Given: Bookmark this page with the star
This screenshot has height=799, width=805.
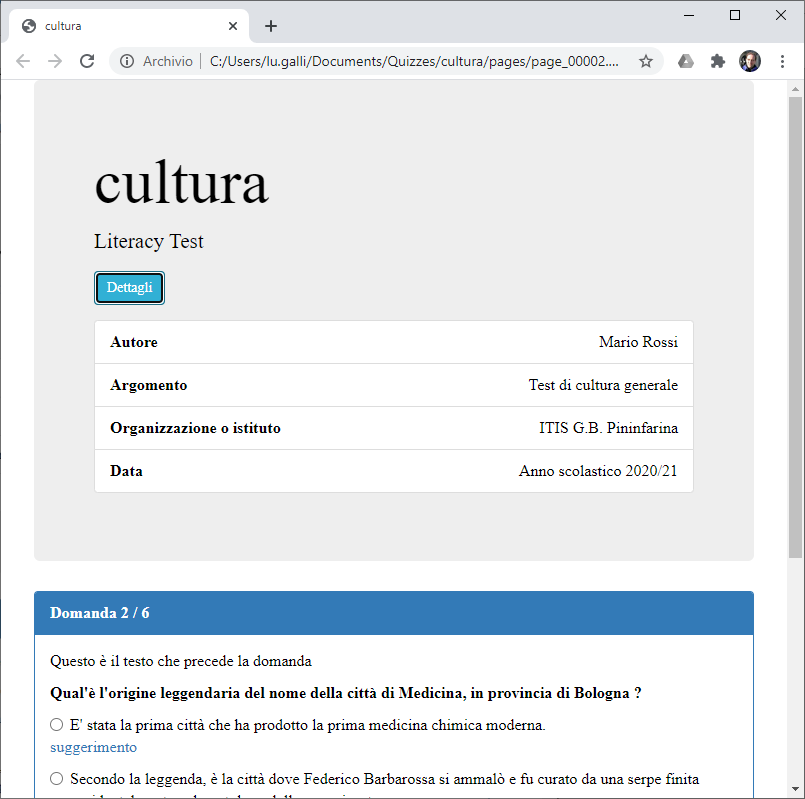Looking at the screenshot, I should [645, 62].
